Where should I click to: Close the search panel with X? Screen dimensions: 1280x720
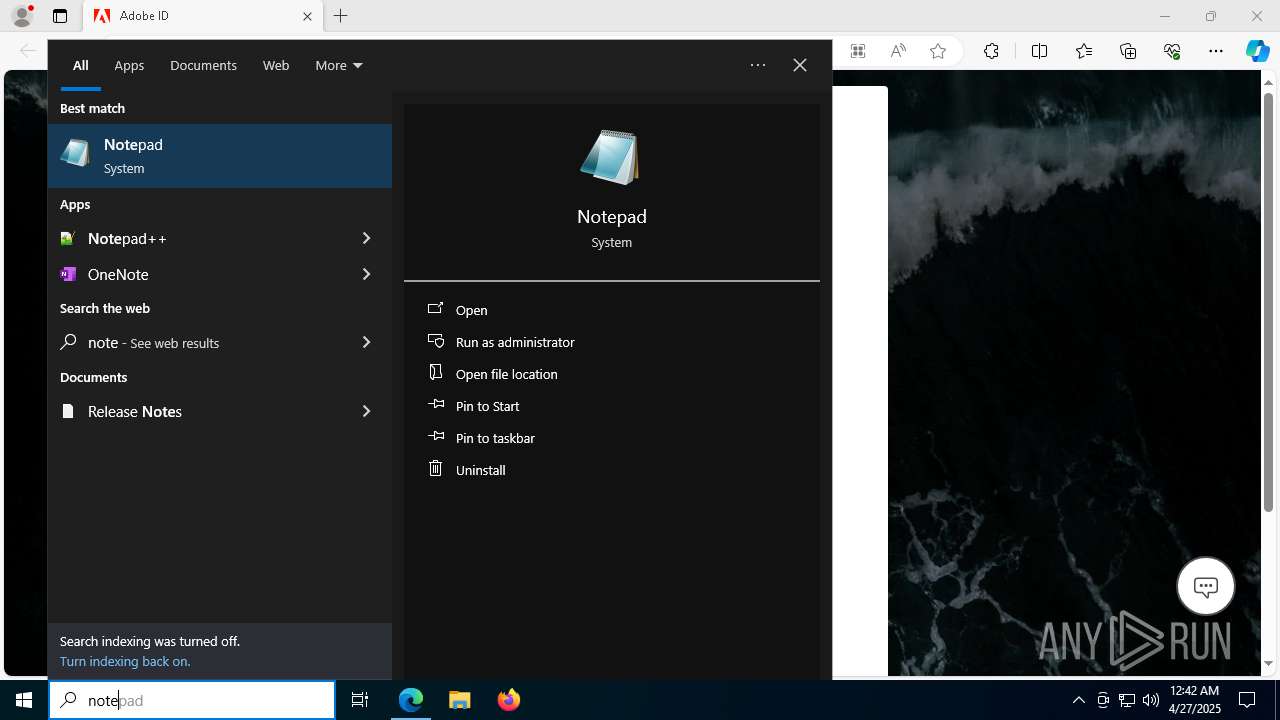click(x=800, y=65)
